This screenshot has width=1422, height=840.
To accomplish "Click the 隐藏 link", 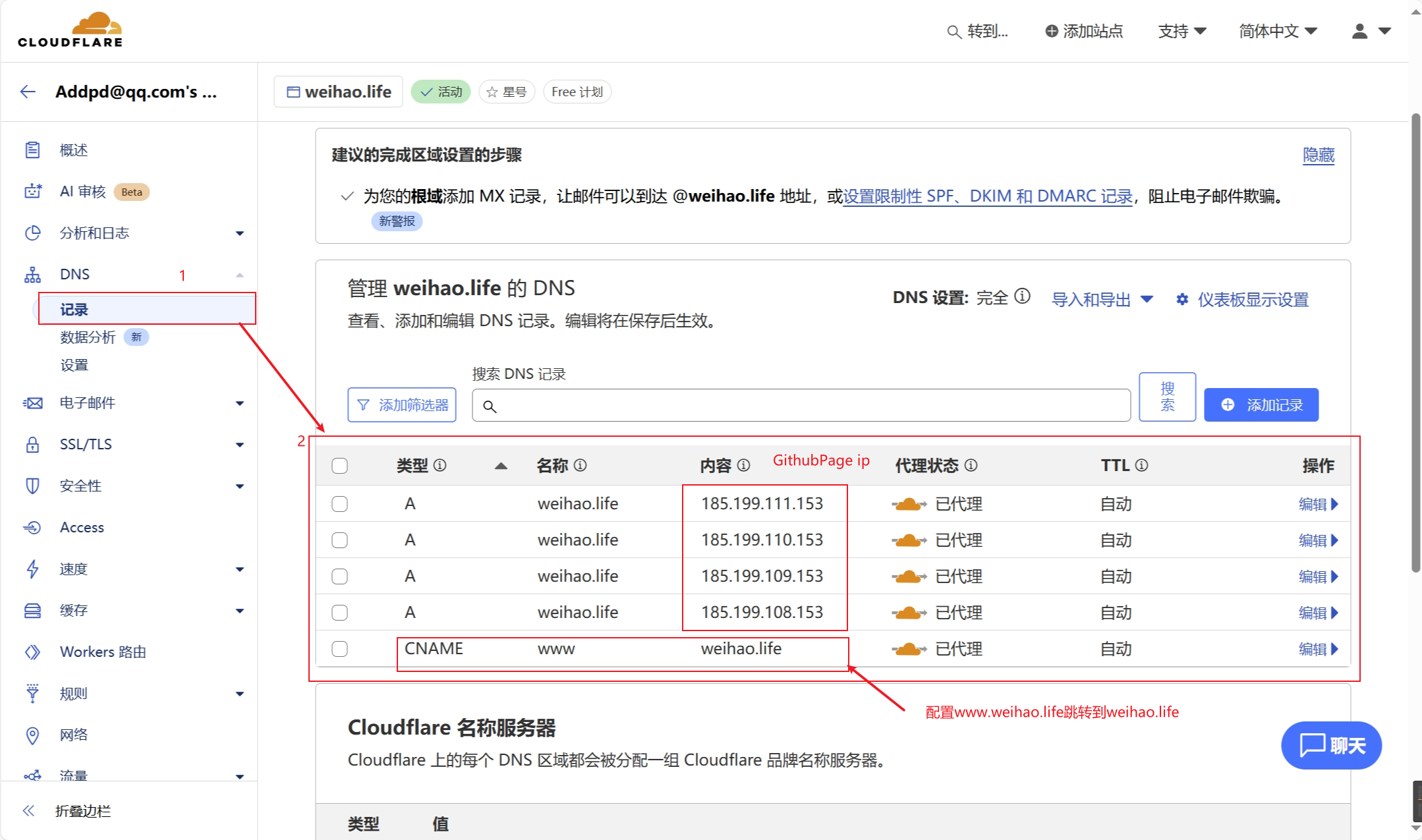I will [1319, 155].
